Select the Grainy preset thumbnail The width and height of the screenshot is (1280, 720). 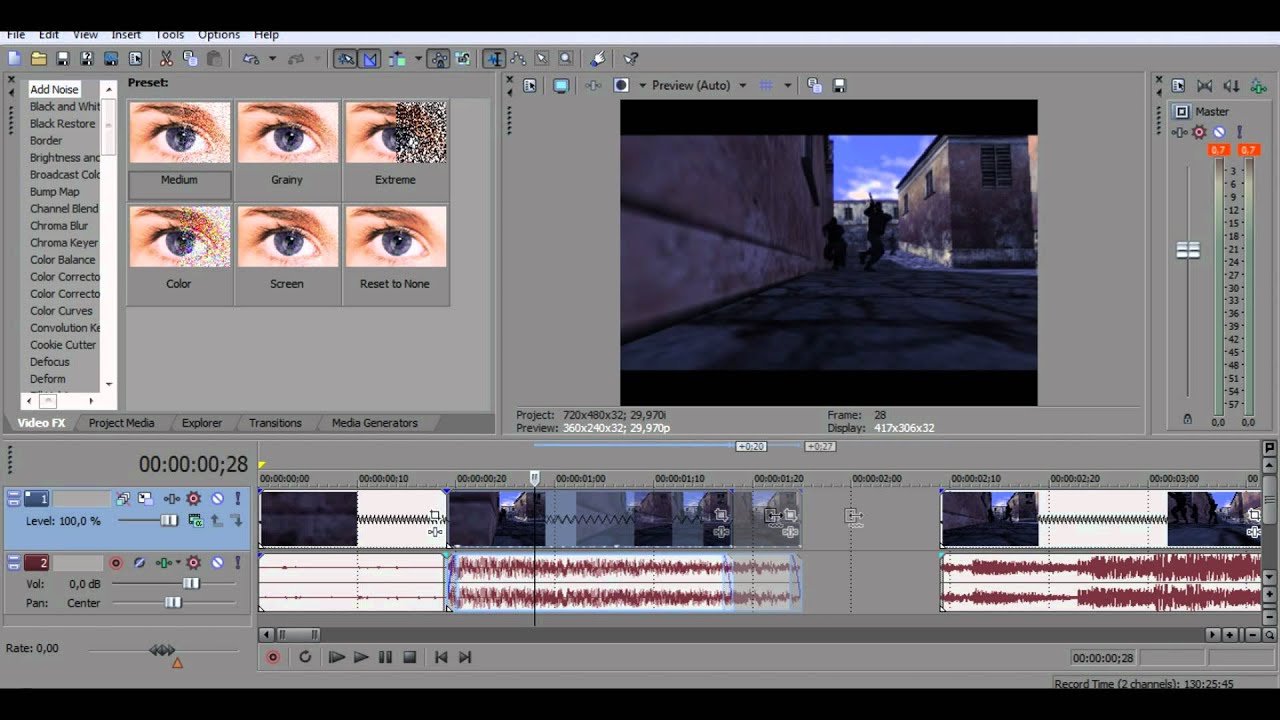(x=287, y=132)
